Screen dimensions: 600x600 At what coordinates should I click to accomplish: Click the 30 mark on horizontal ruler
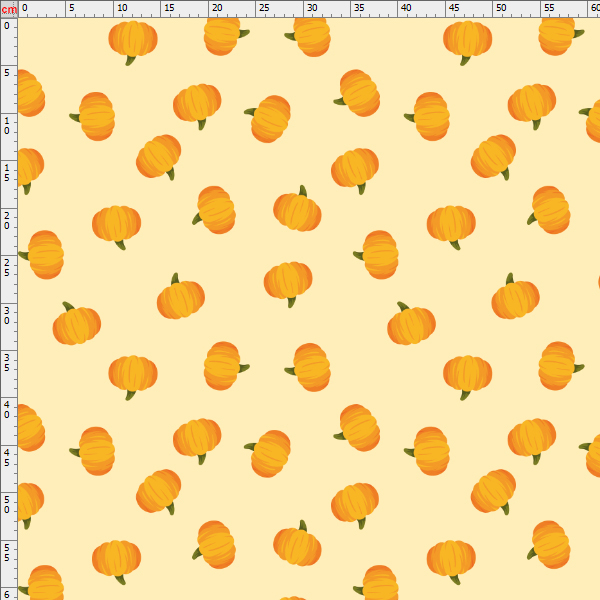[312, 8]
